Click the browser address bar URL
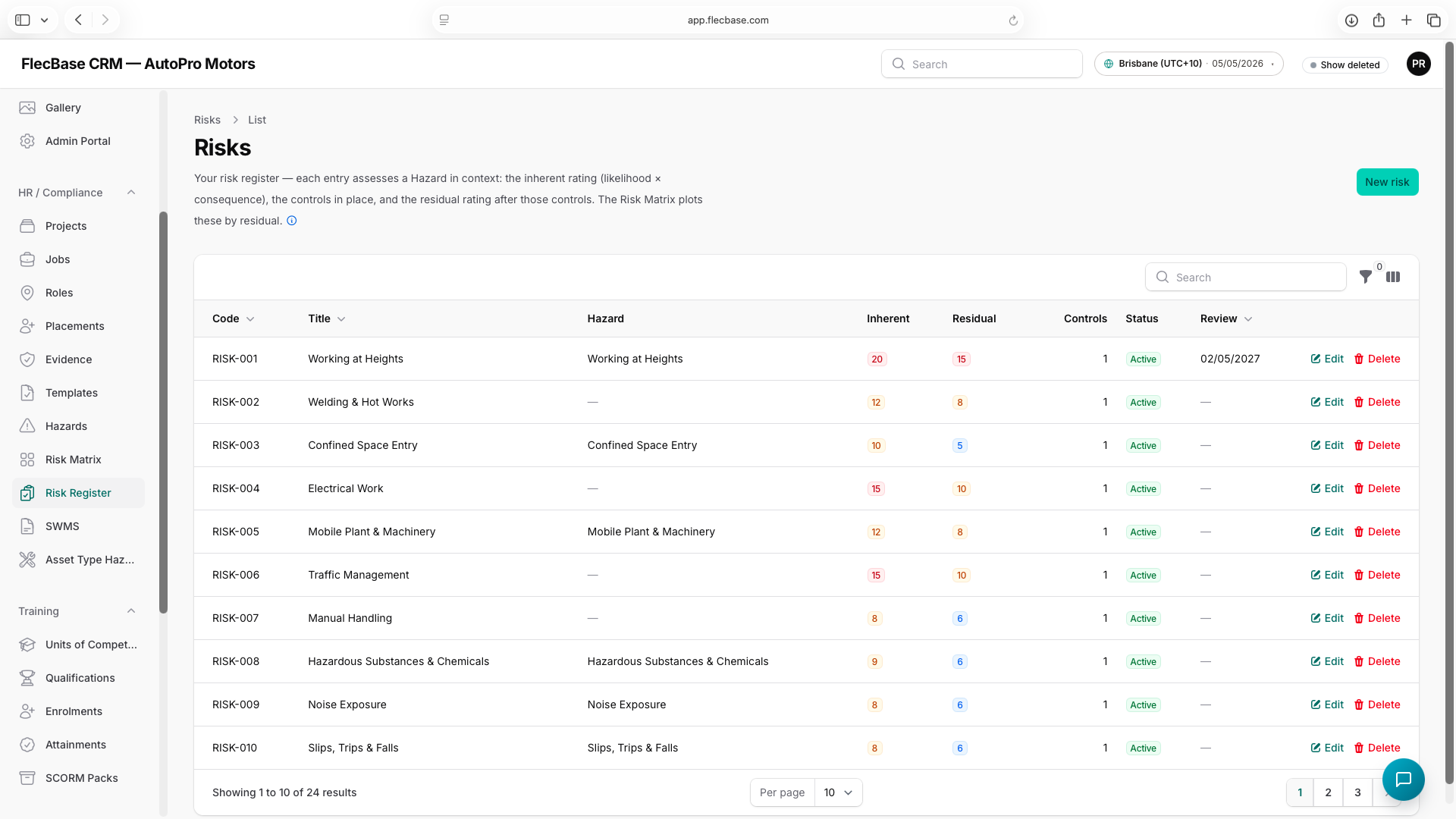Screen dimensions: 1456x819 click(728, 20)
